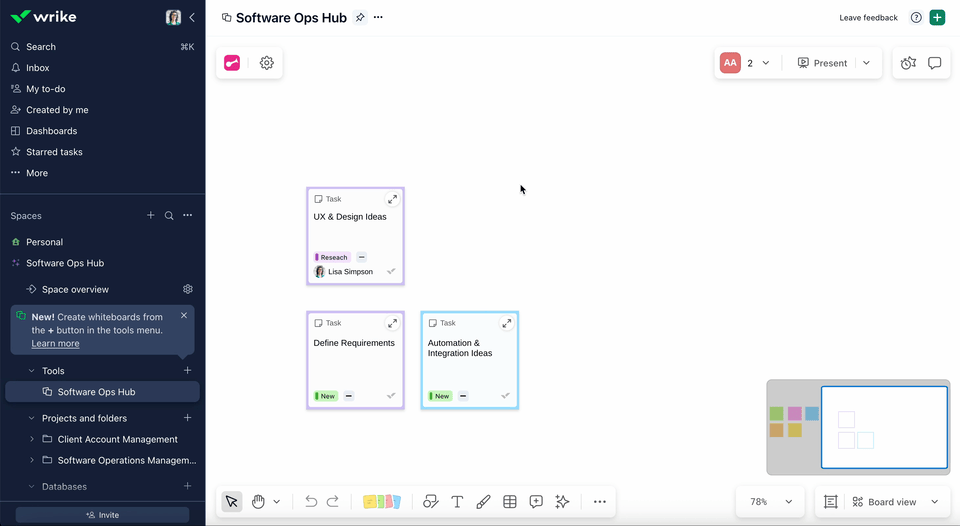Click the Present button
The height and width of the screenshot is (526, 960).
point(822,63)
